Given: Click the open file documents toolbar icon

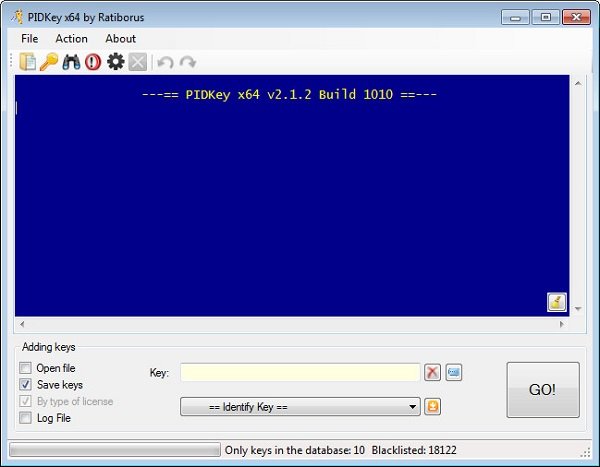Looking at the screenshot, I should coord(28,62).
